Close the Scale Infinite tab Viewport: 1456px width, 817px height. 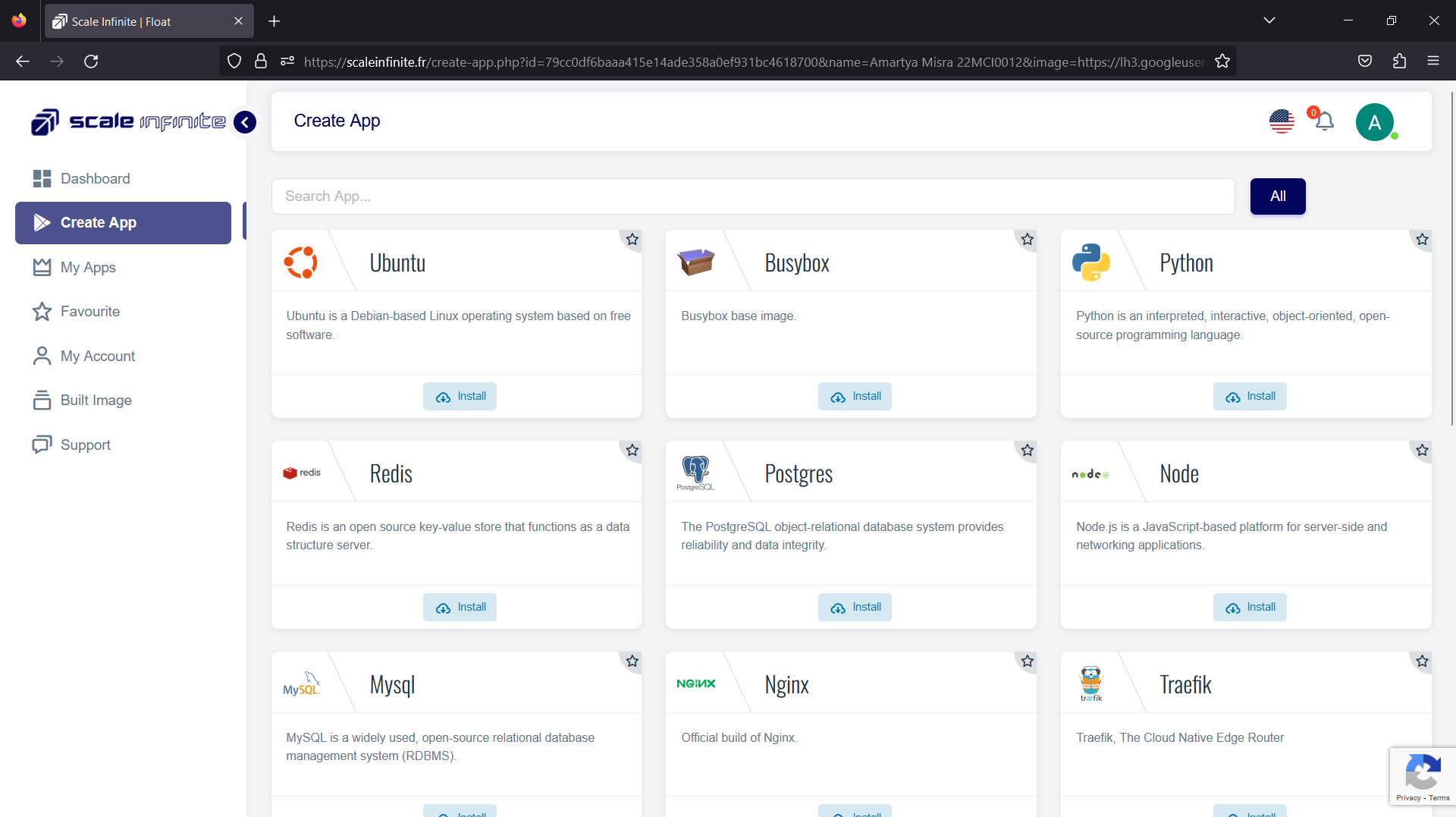[238, 21]
